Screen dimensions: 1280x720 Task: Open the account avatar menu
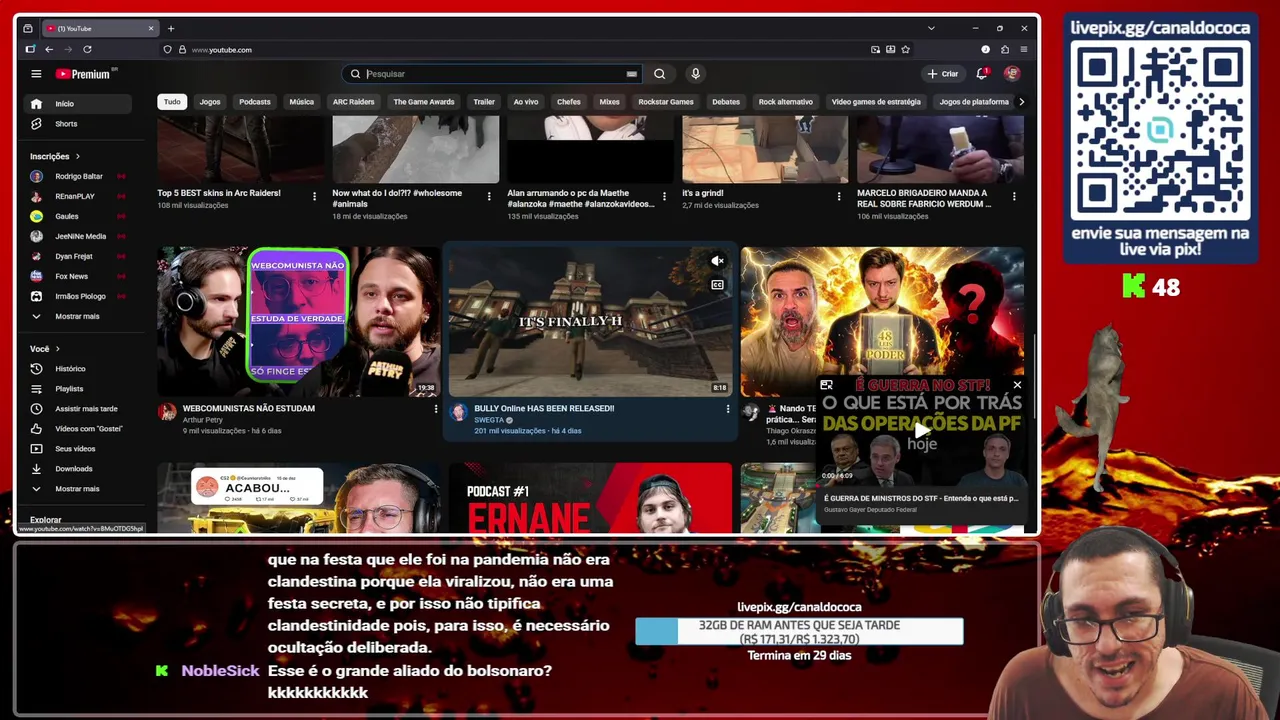[x=1012, y=74]
